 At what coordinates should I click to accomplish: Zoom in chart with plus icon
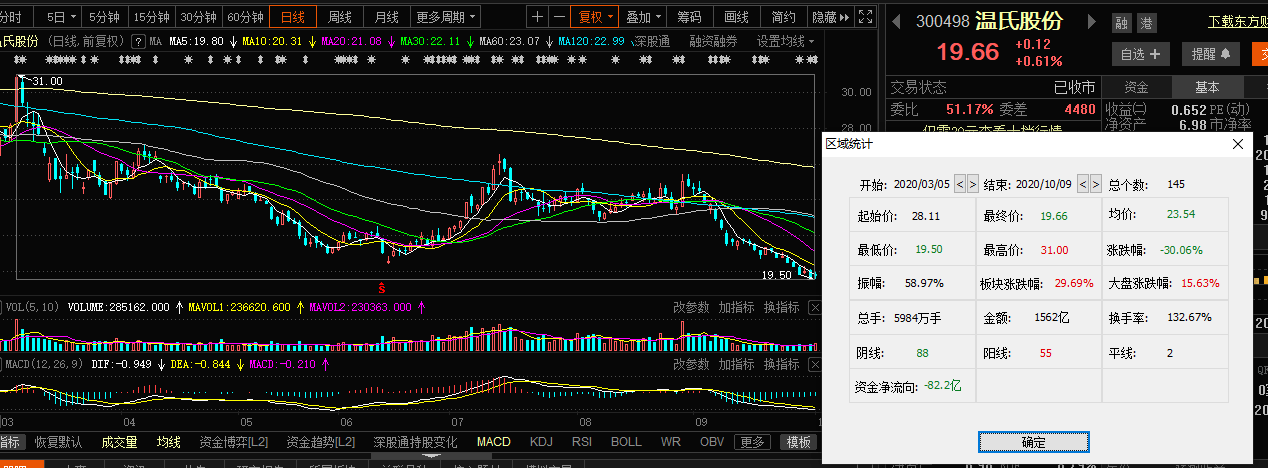coord(539,17)
